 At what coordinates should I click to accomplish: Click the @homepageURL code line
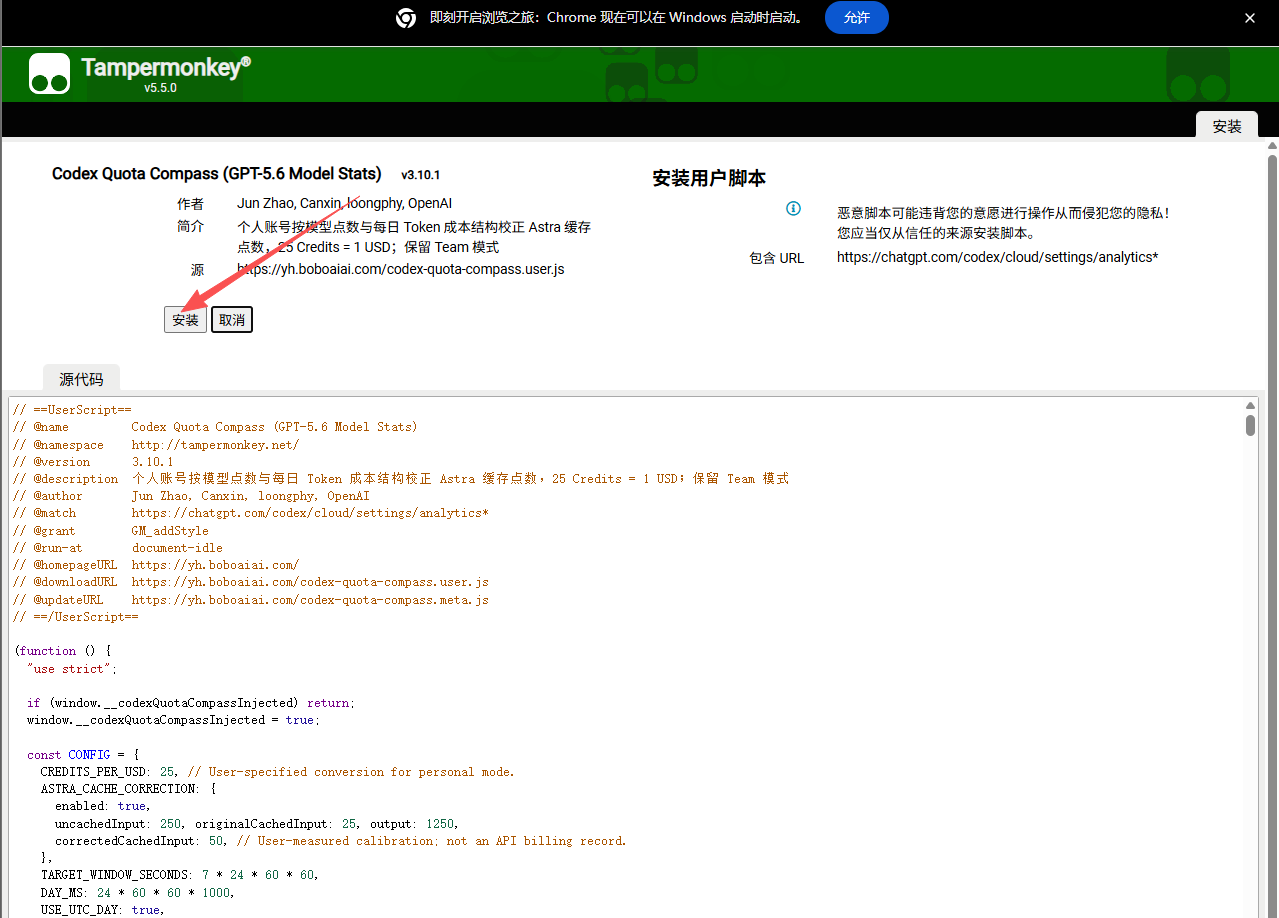156,565
